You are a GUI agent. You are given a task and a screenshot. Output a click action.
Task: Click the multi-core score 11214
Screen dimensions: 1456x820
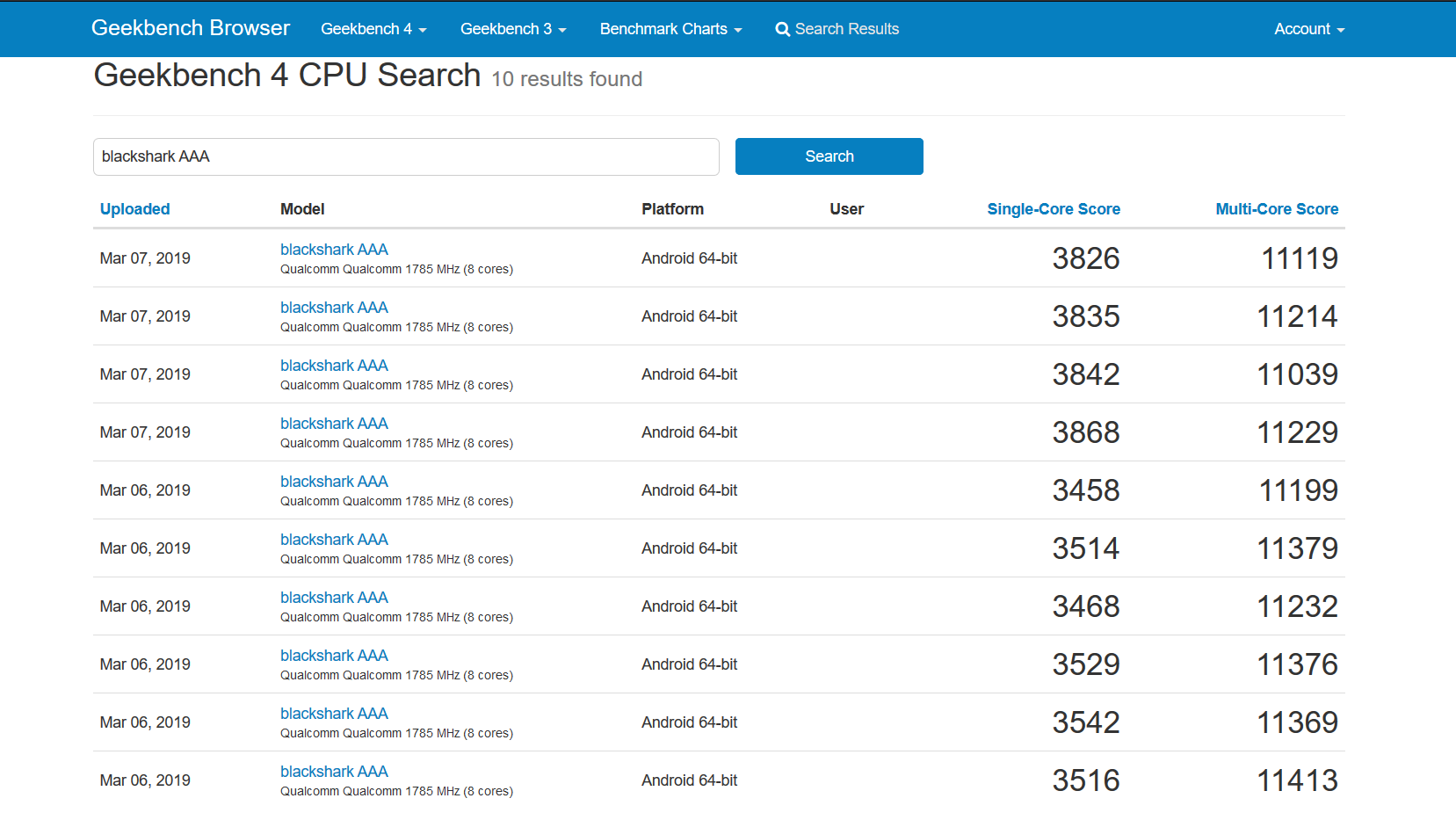(x=1297, y=316)
